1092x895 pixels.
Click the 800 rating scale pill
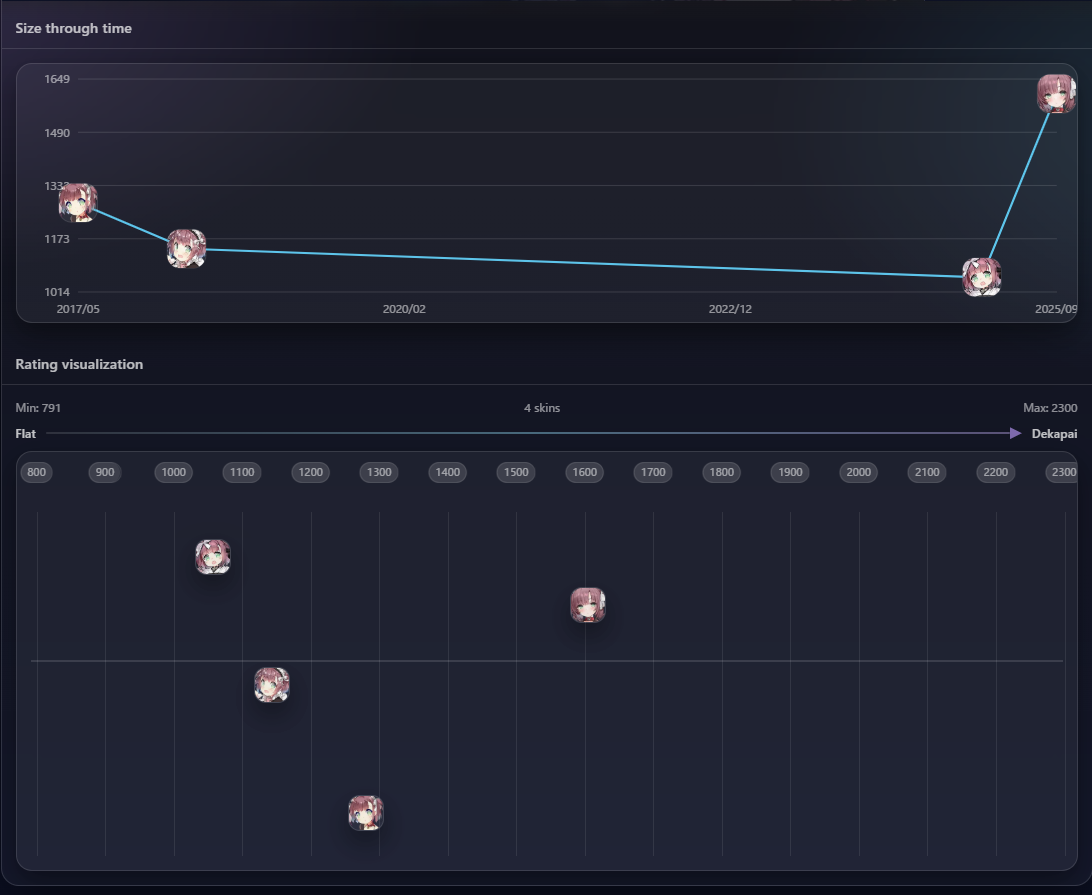37,472
